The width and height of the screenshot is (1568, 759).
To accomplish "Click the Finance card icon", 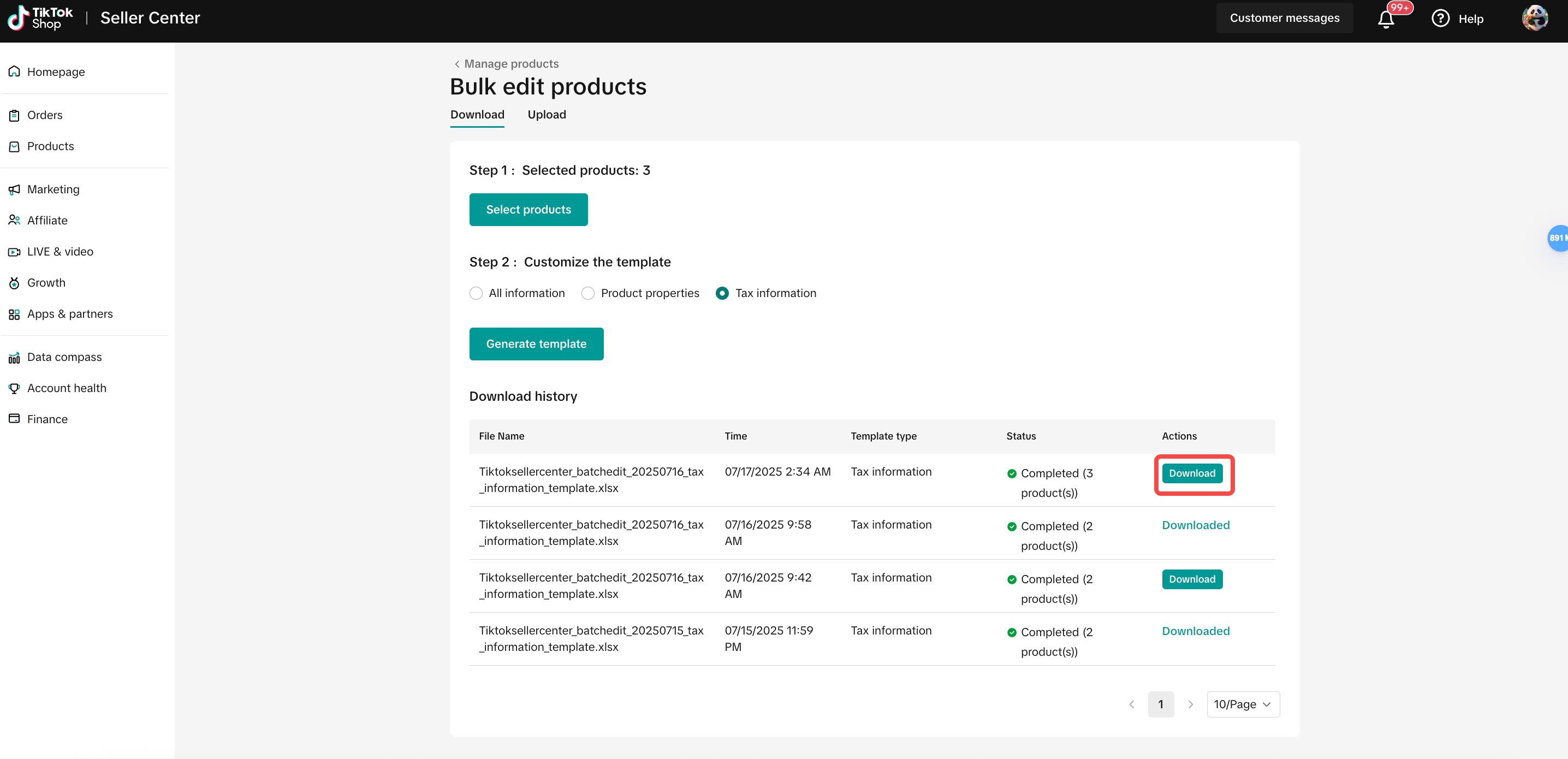I will coord(14,419).
